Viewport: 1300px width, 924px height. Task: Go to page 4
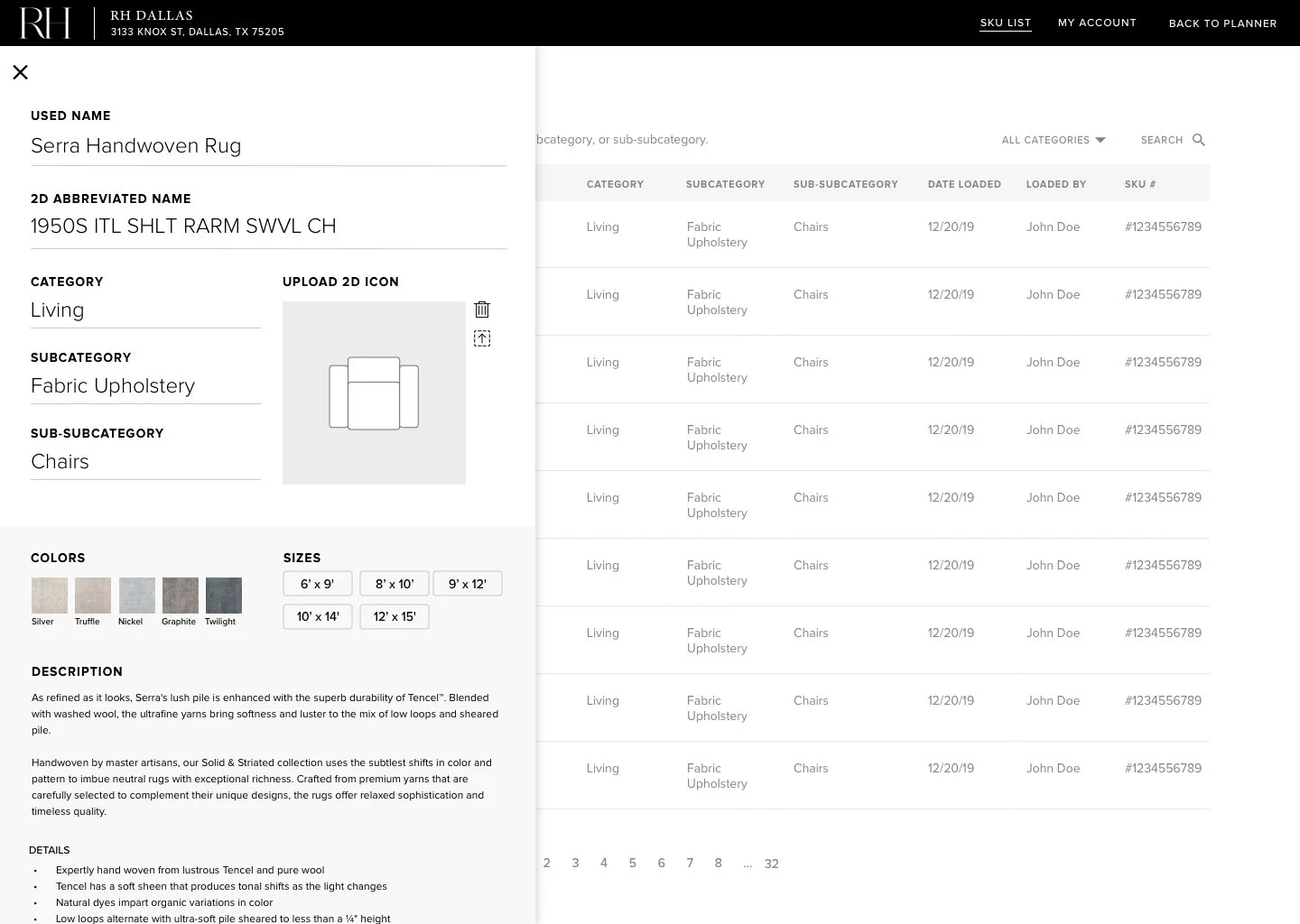(604, 864)
